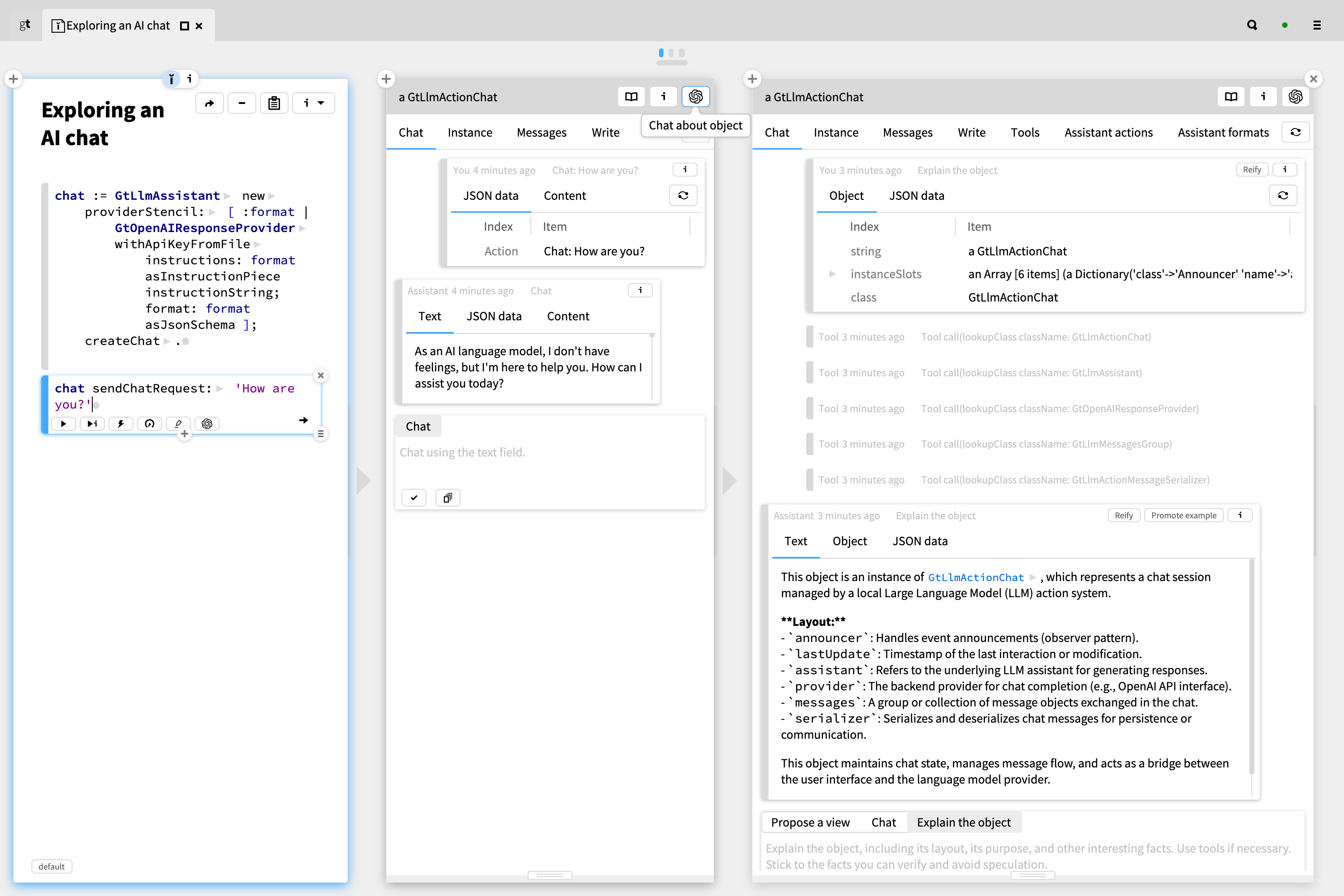Click the lightning bolt debug button

(121, 423)
